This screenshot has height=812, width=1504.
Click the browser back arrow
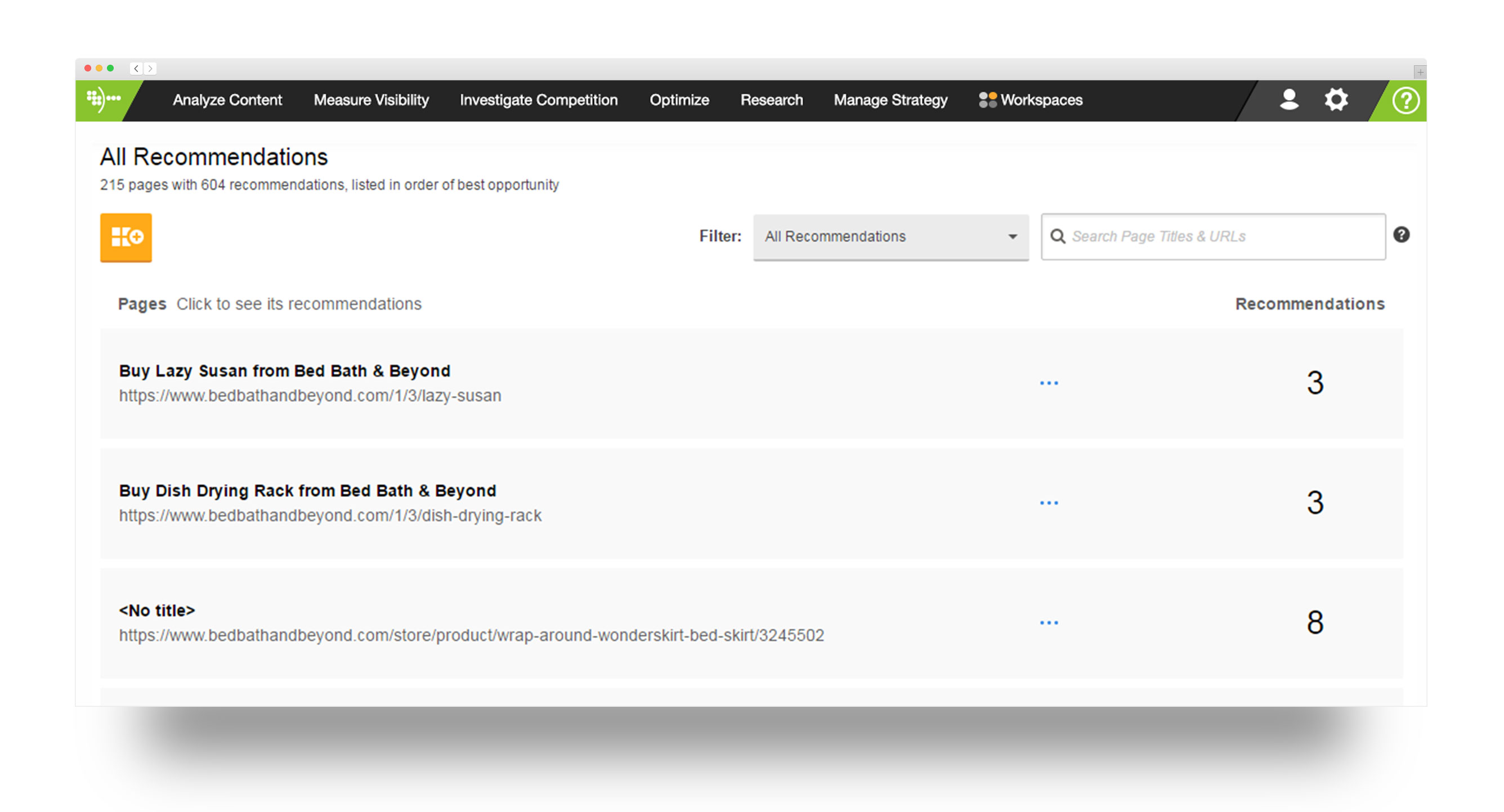click(136, 68)
